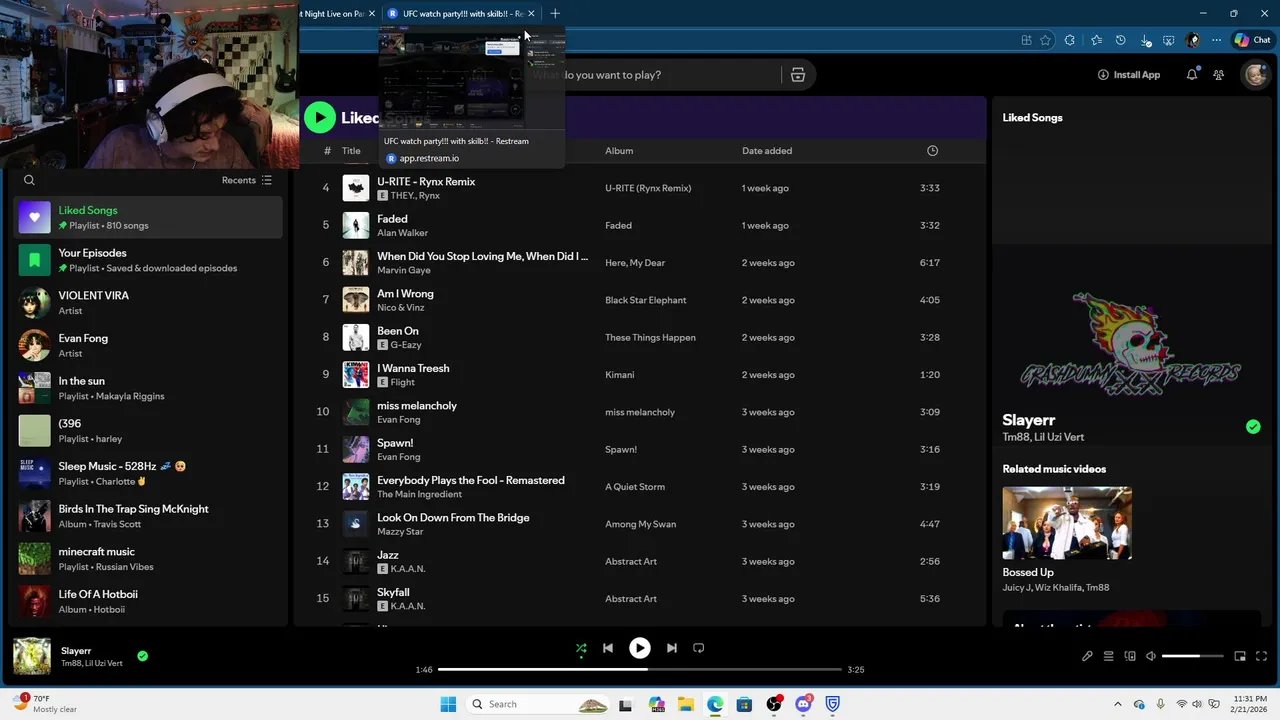Open the lyrics microphone icon
This screenshot has height=720, width=1280.
click(x=1087, y=656)
